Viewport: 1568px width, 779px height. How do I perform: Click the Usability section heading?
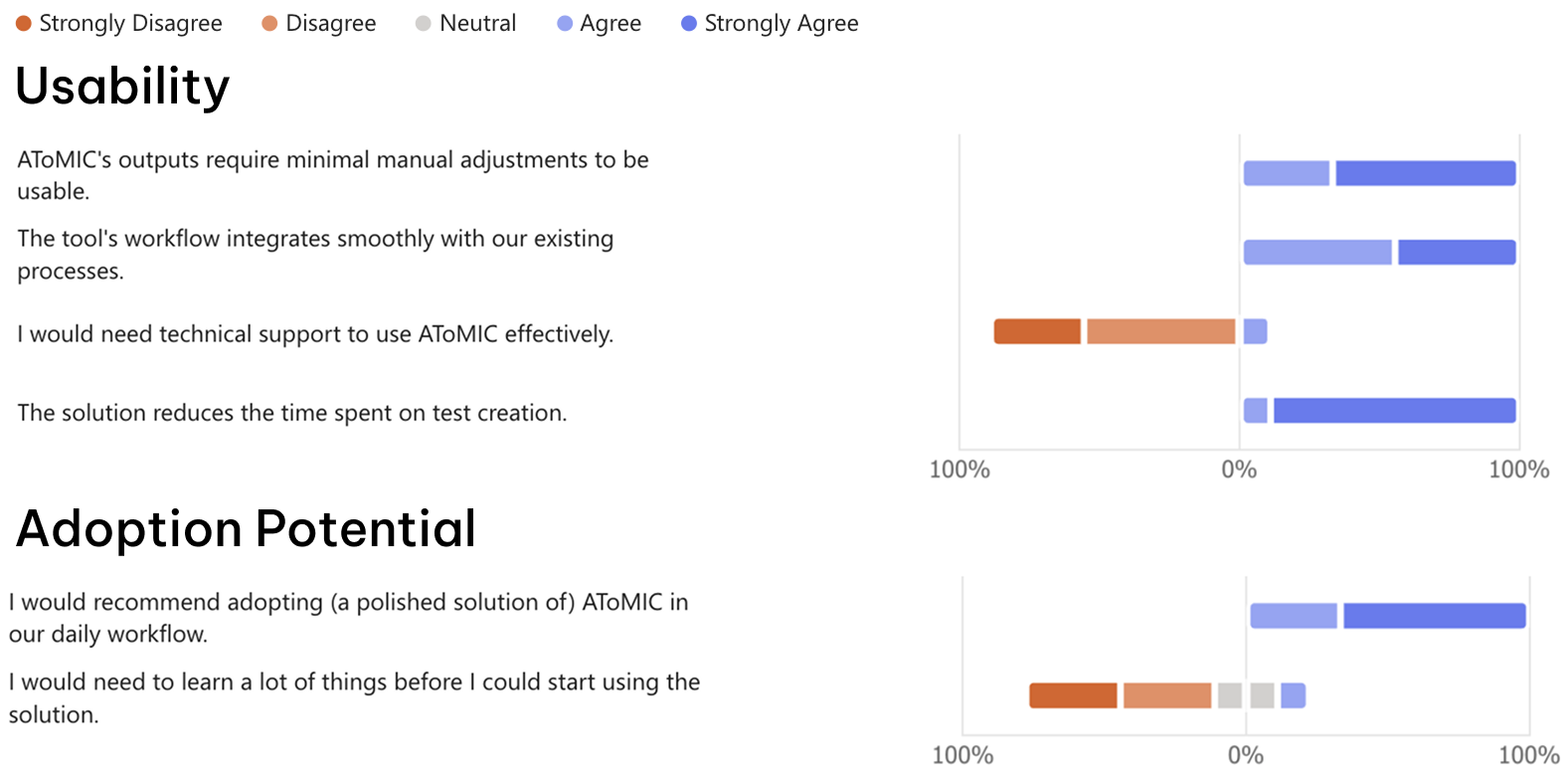pos(123,87)
